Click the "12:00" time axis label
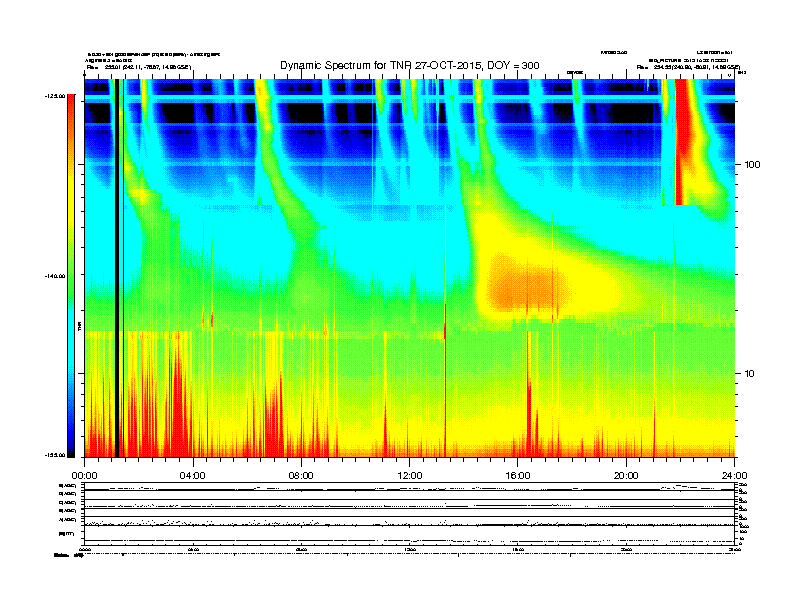Viewport: 792px width, 612px height. coord(410,476)
